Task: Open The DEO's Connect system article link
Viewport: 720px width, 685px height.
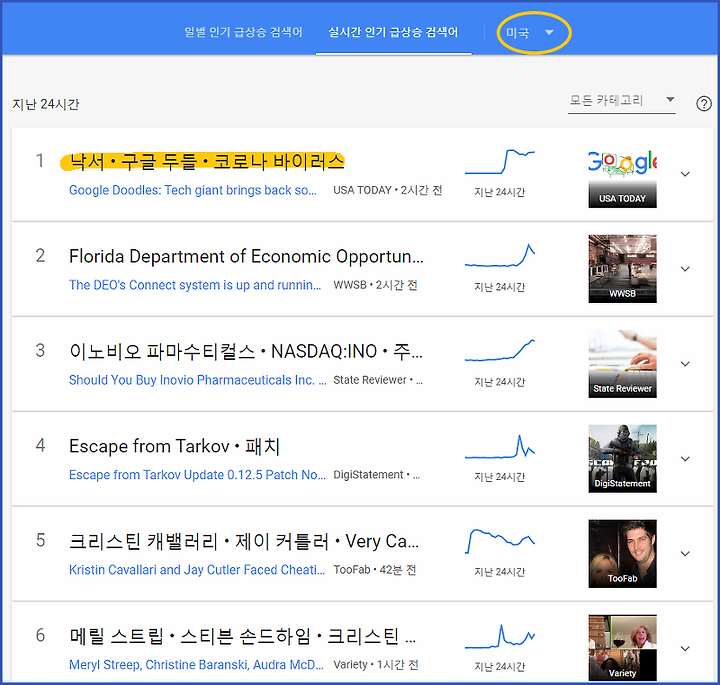Action: click(x=195, y=285)
